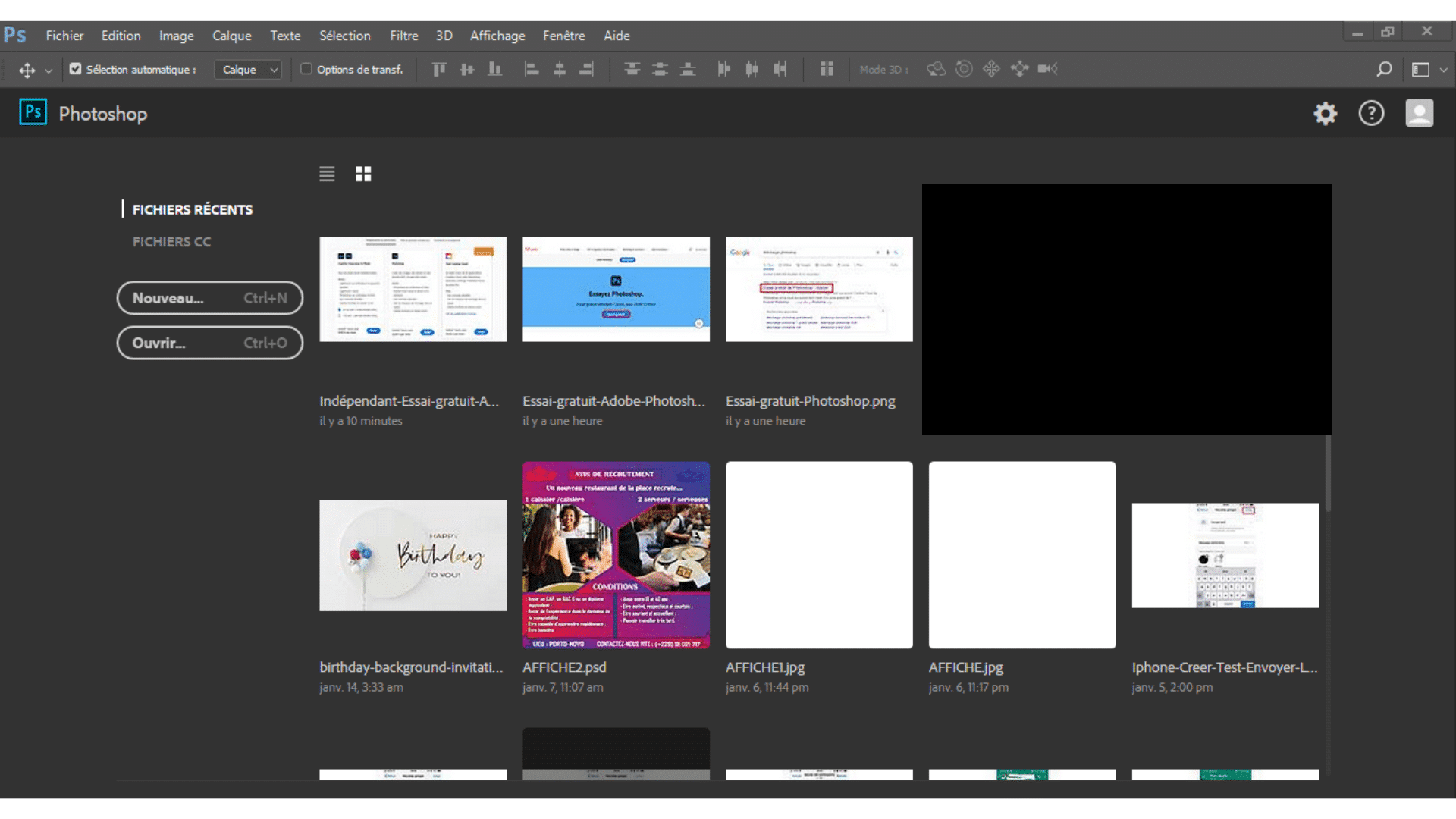Enable Options de transf. checkbox
The width and height of the screenshot is (1456, 819).
pyautogui.click(x=306, y=69)
